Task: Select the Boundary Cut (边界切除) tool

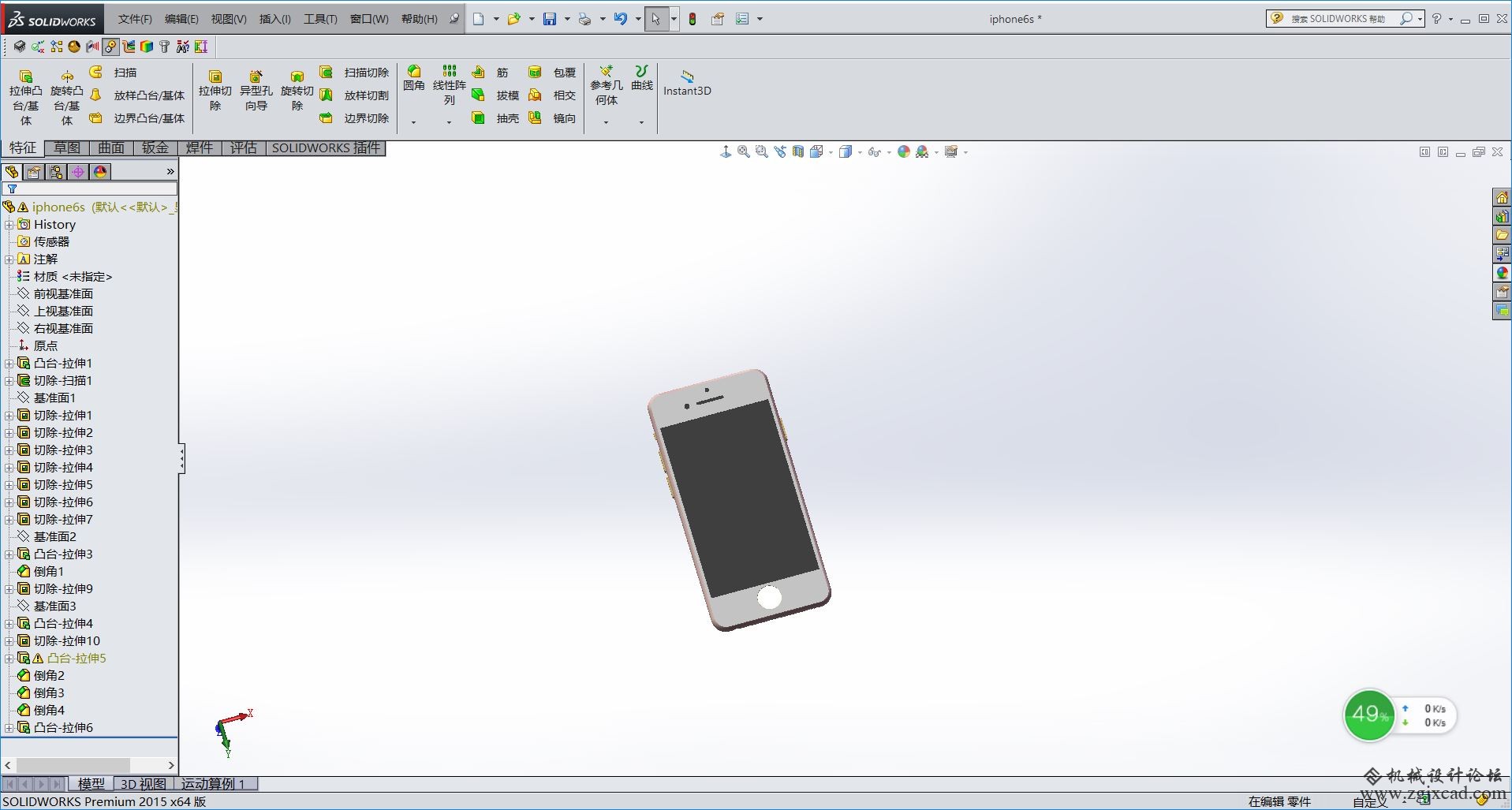Action: point(354,118)
